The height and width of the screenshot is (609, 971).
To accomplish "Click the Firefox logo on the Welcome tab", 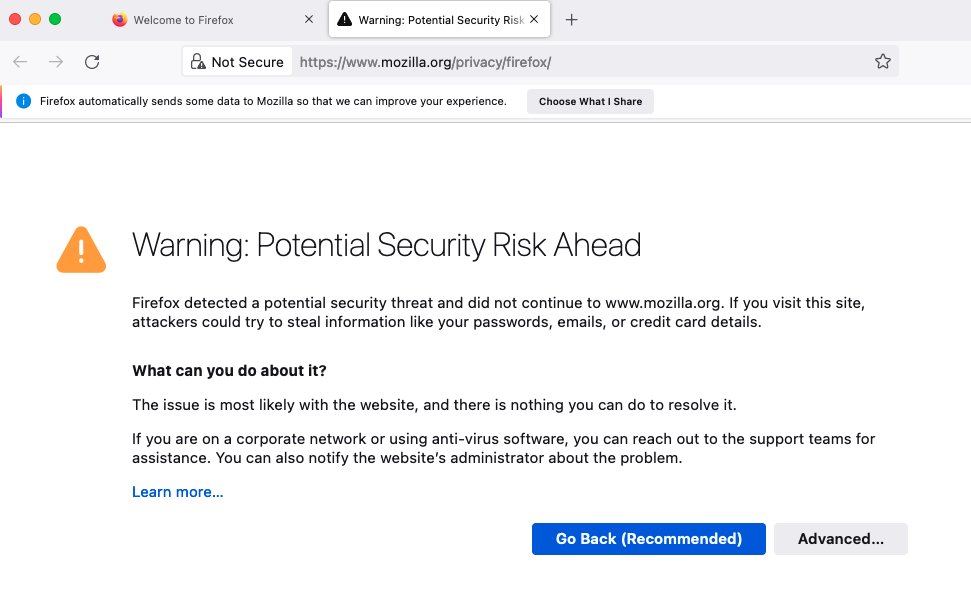I will (120, 20).
